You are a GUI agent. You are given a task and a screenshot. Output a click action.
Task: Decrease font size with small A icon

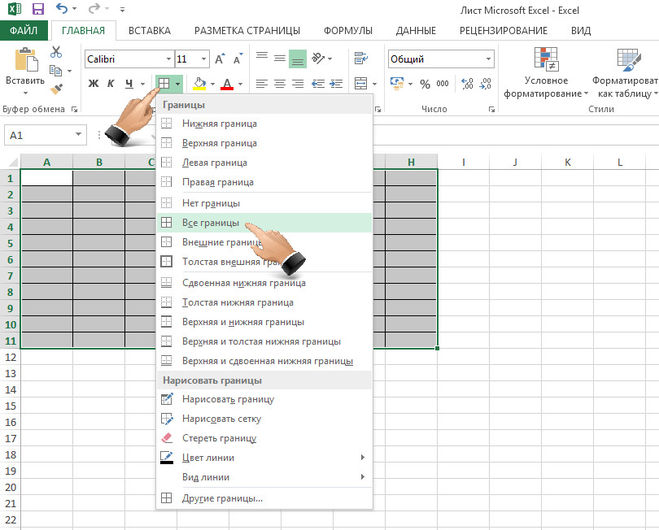click(x=238, y=59)
